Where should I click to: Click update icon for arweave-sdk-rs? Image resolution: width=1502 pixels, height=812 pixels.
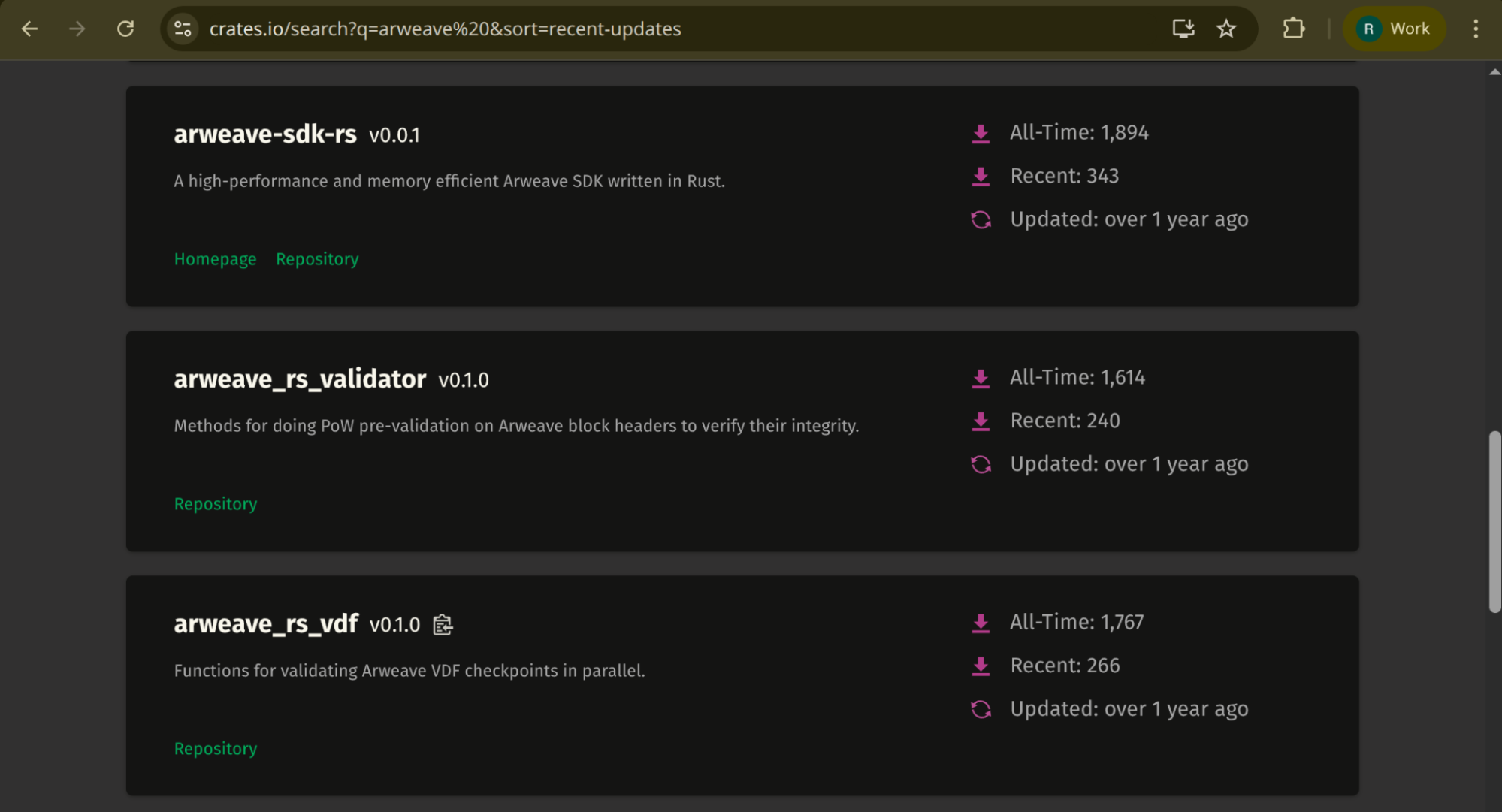pos(981,220)
